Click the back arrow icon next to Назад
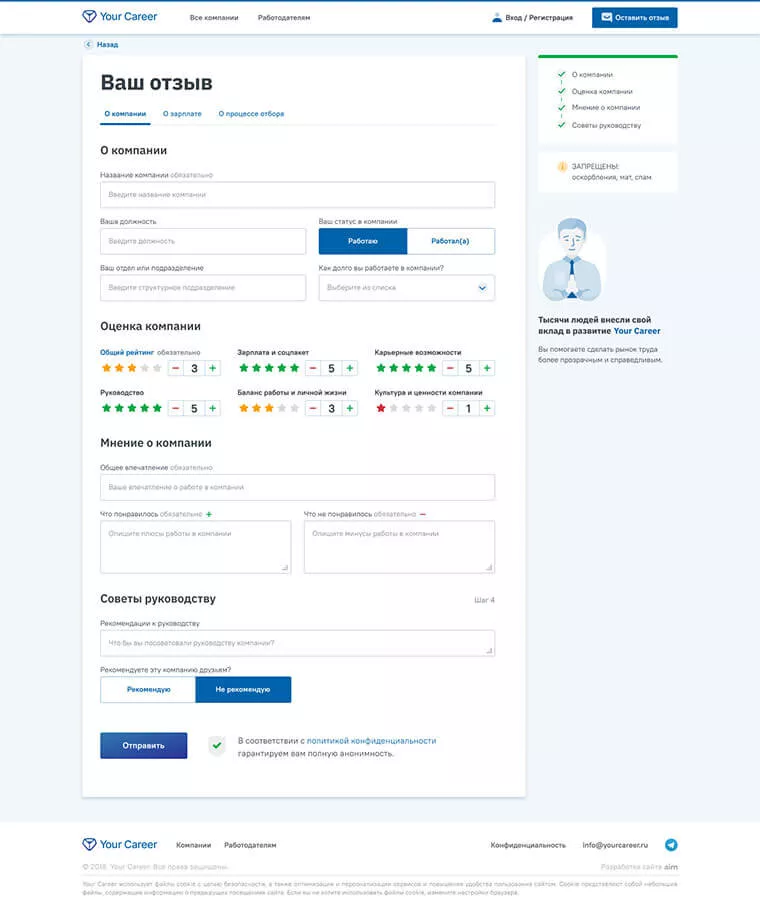 point(88,45)
